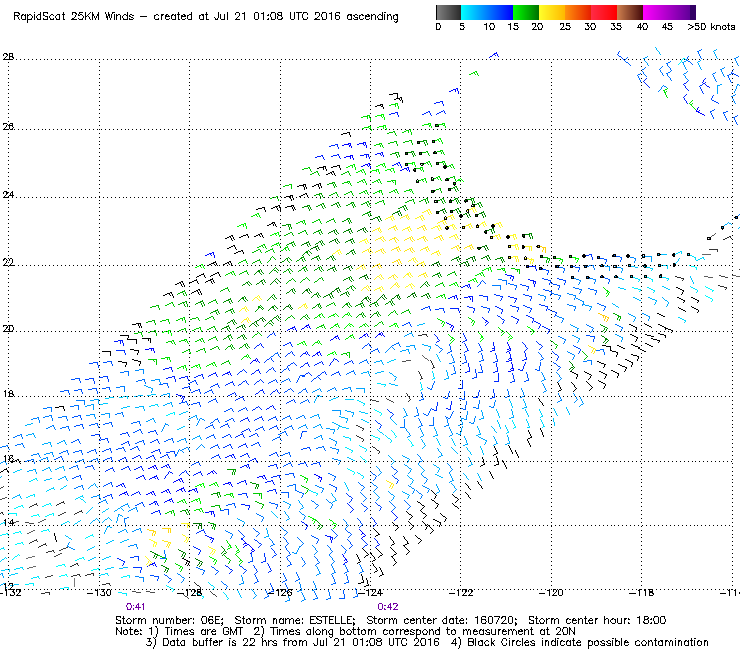Click the latitude label '28'
740x650 pixels.
[x=8, y=57]
